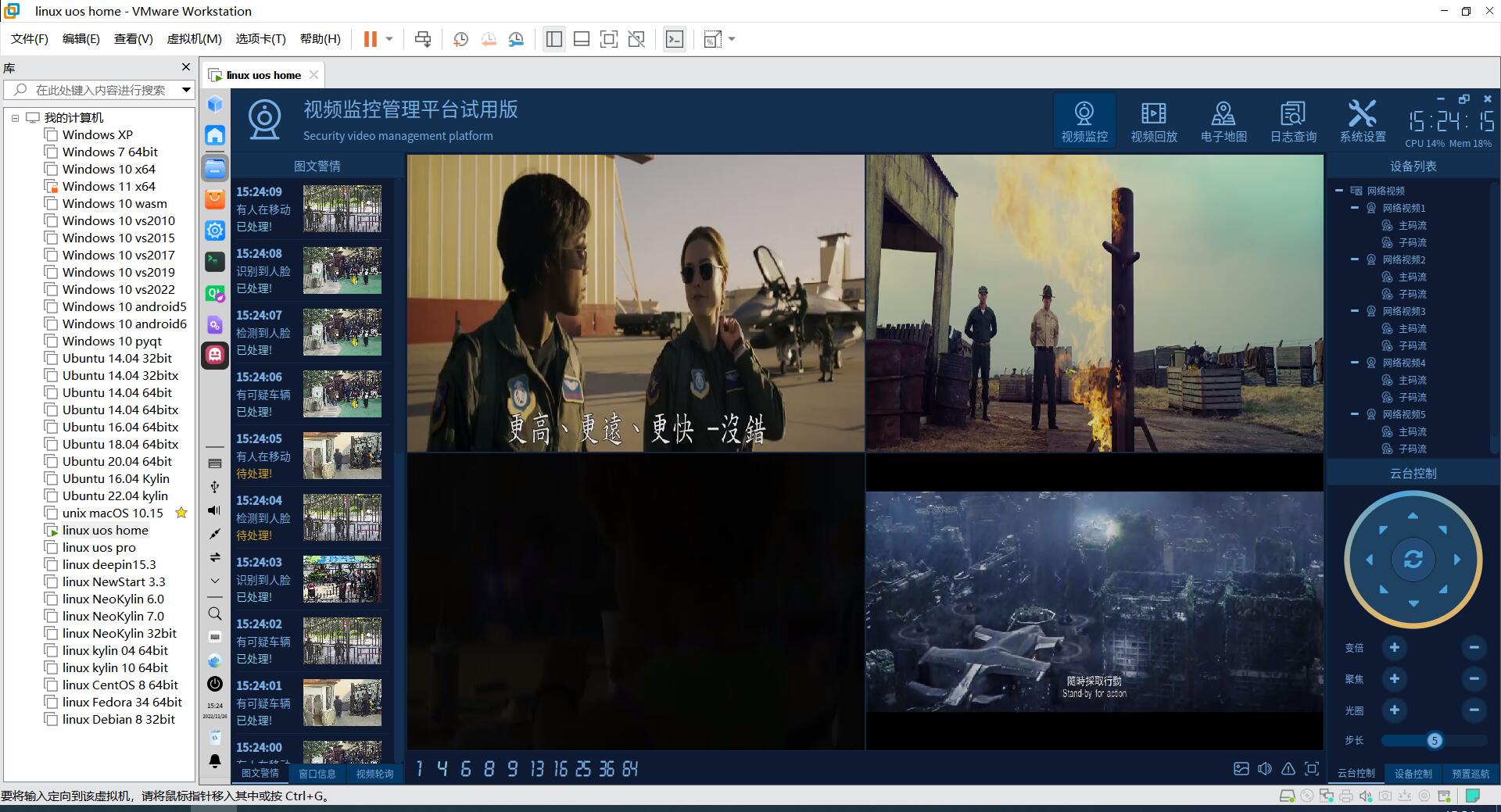
Task: Toggle VMware library sidebar view button
Action: pyautogui.click(x=554, y=40)
